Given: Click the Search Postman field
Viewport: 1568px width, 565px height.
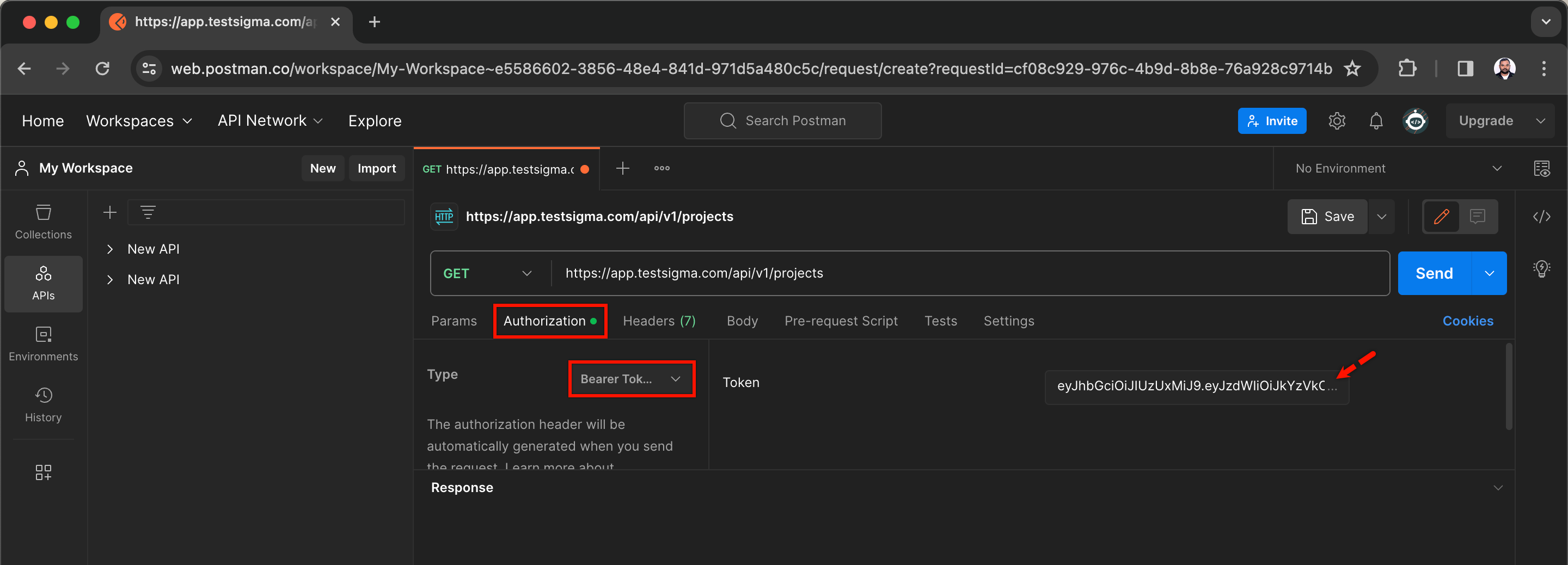Looking at the screenshot, I should [x=782, y=121].
